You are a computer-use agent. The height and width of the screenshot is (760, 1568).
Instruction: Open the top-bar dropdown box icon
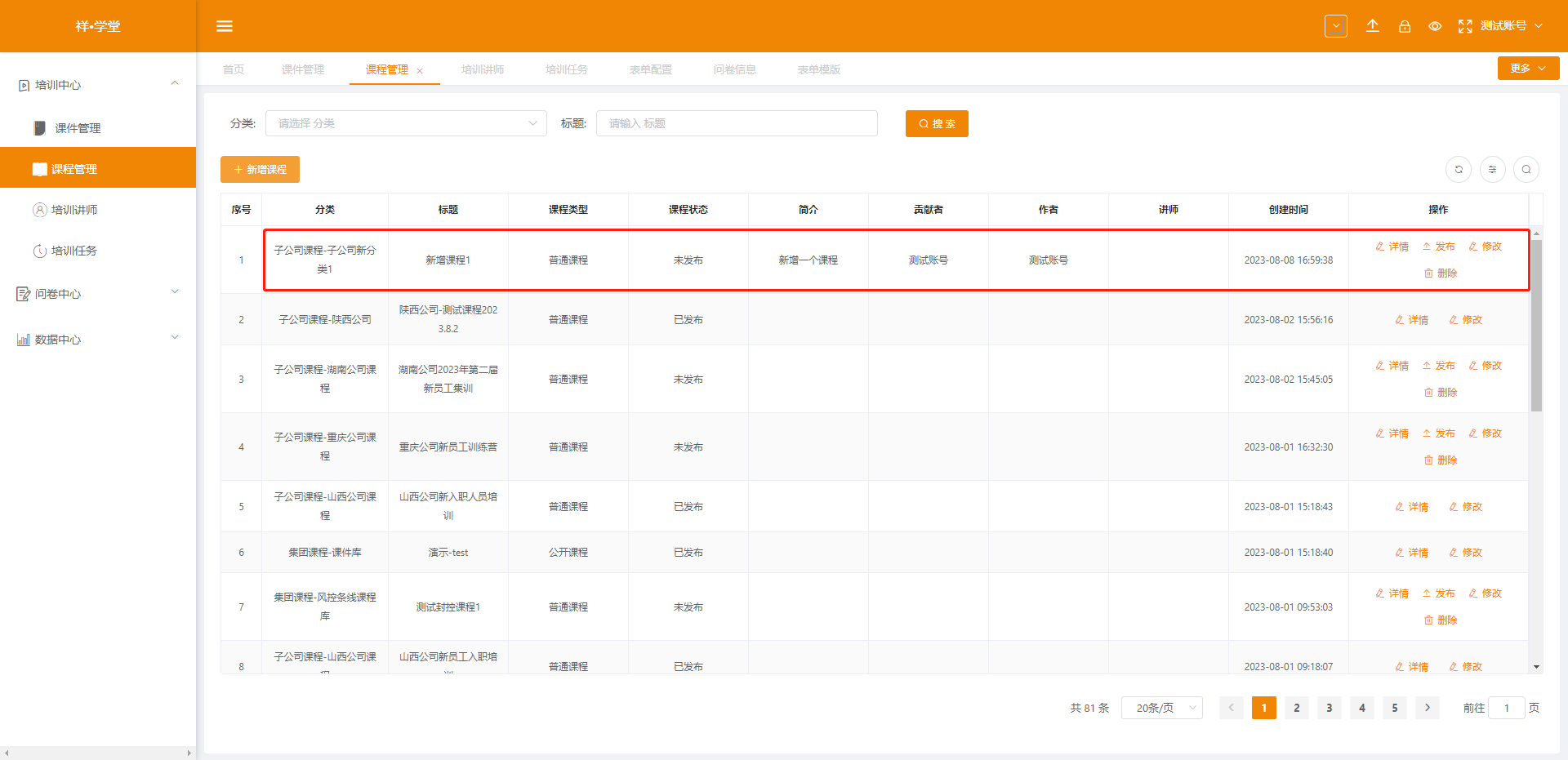(1336, 26)
